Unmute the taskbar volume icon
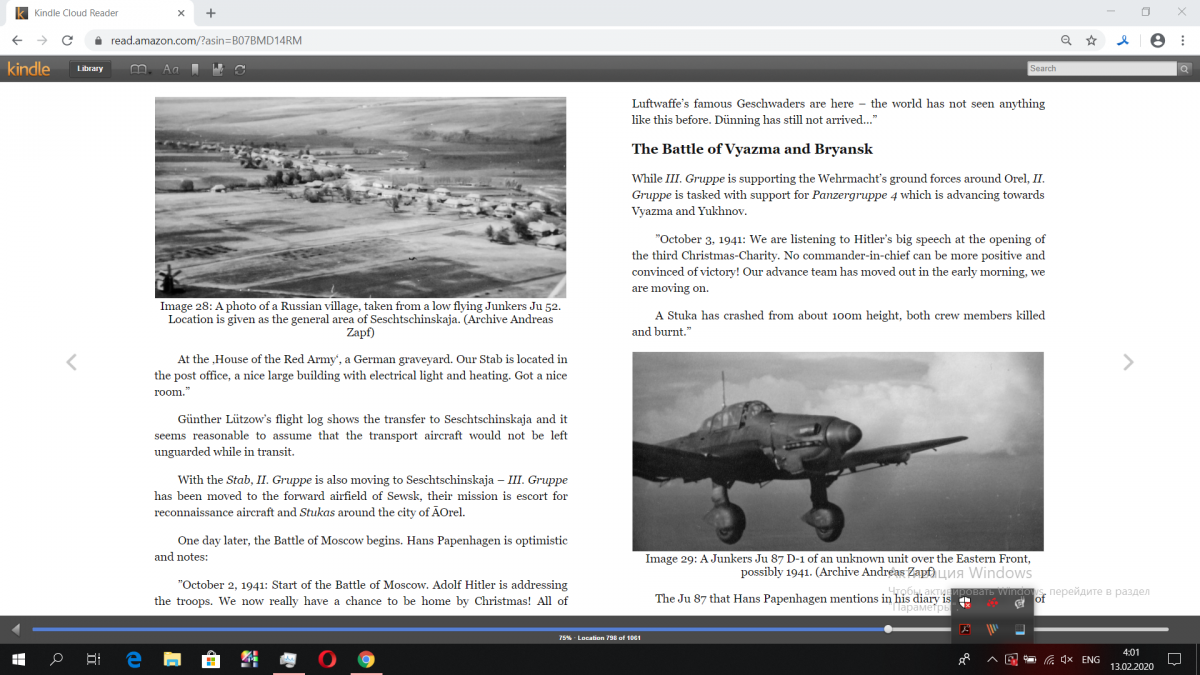Image resolution: width=1200 pixels, height=675 pixels. (1066, 660)
